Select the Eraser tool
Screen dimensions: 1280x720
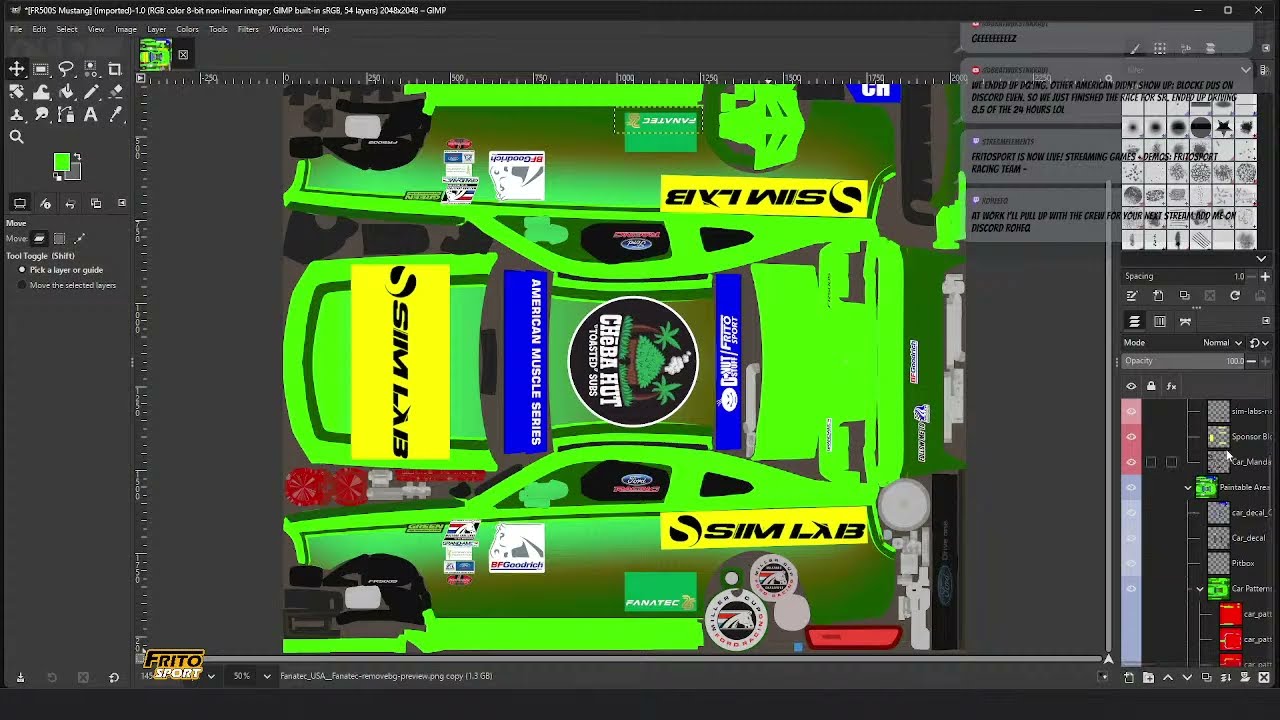pyautogui.click(x=115, y=92)
